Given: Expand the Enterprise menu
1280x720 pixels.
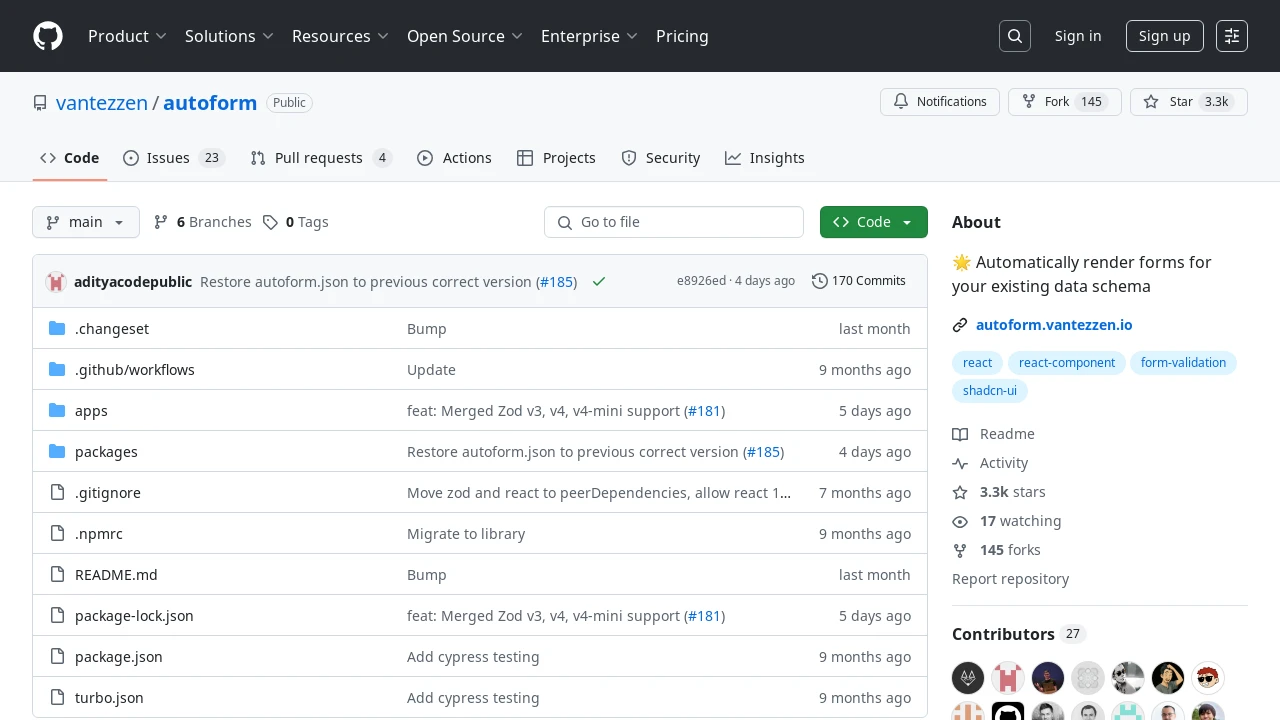Looking at the screenshot, I should pyautogui.click(x=589, y=36).
